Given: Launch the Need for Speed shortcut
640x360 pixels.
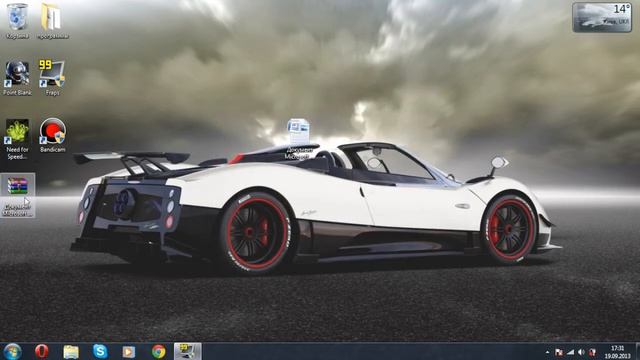Looking at the screenshot, I should coord(18,139).
